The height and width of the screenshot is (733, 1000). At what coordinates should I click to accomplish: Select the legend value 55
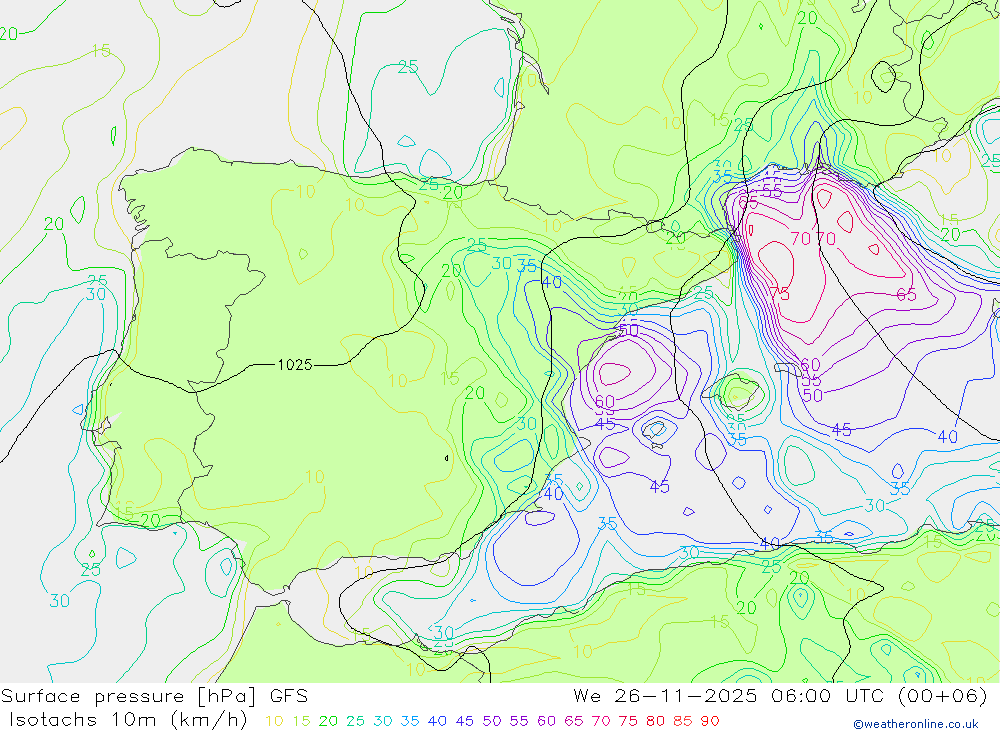(518, 721)
